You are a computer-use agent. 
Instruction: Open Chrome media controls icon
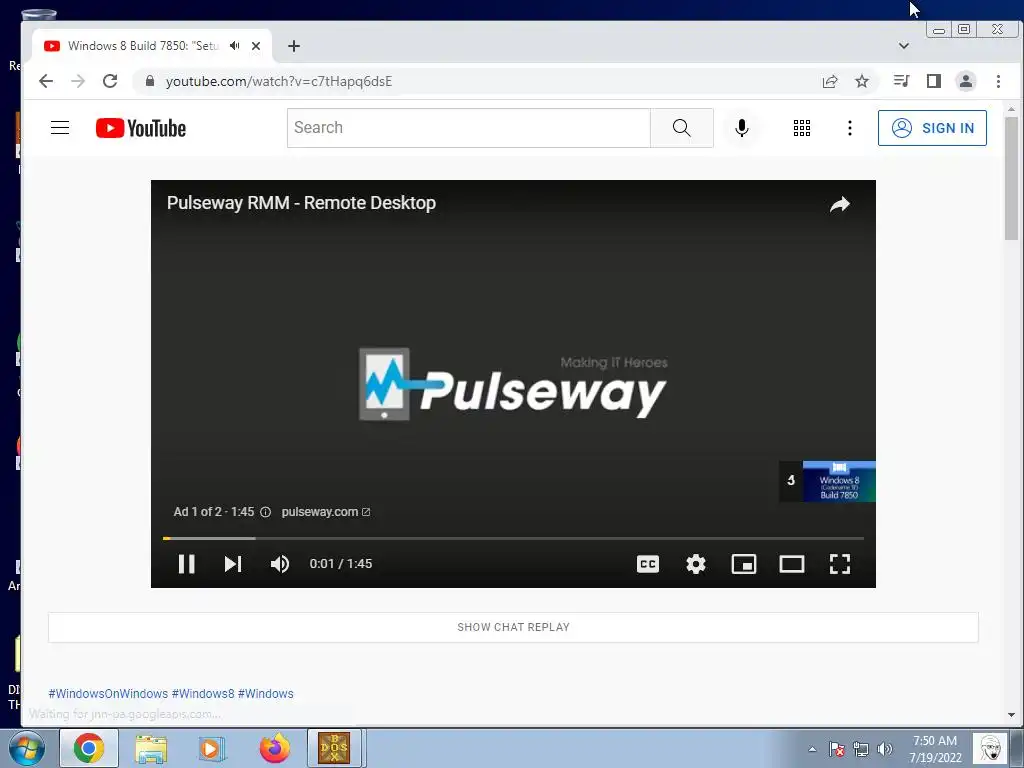click(902, 81)
